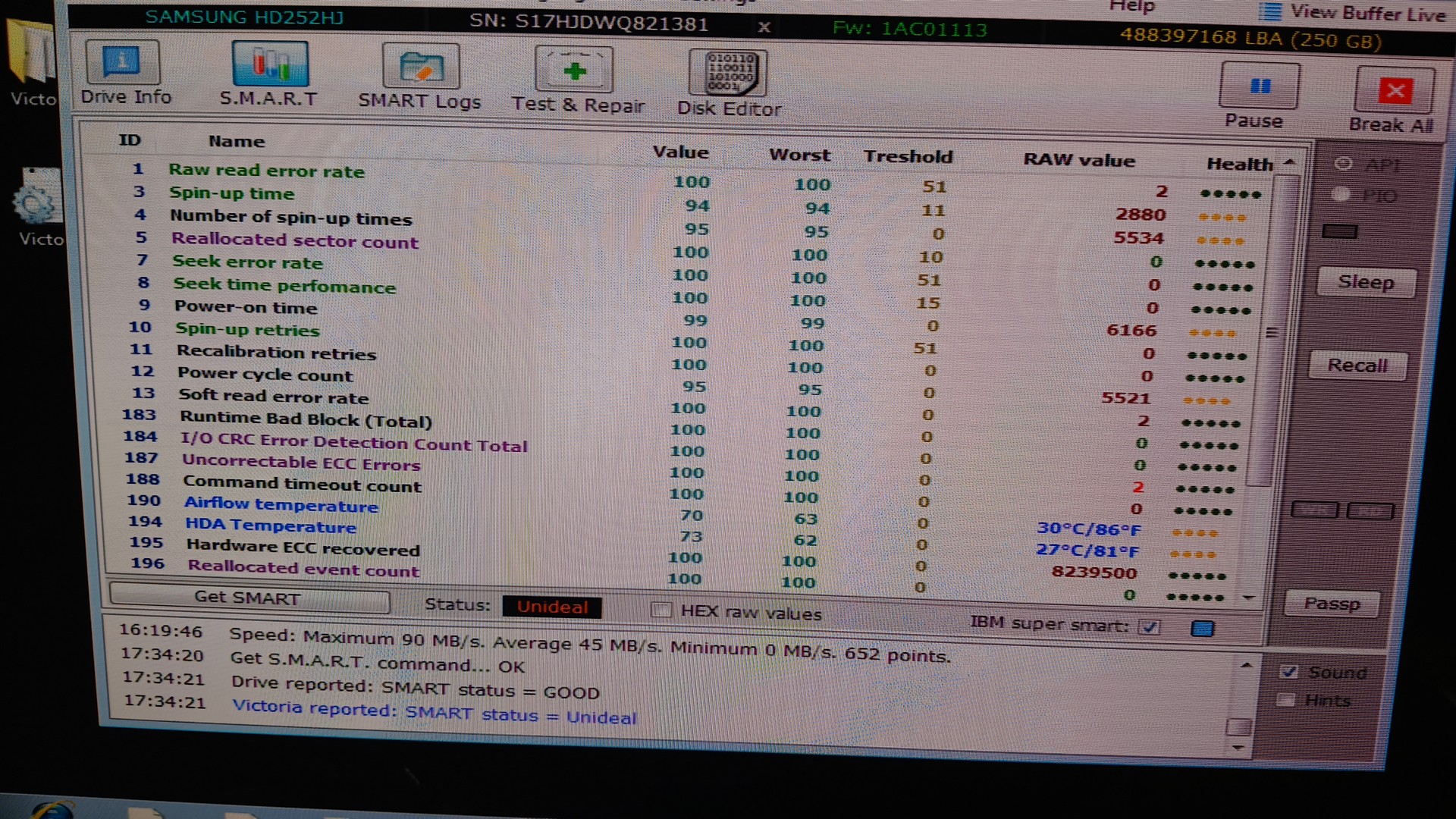Click the Passp button

pos(1332,604)
